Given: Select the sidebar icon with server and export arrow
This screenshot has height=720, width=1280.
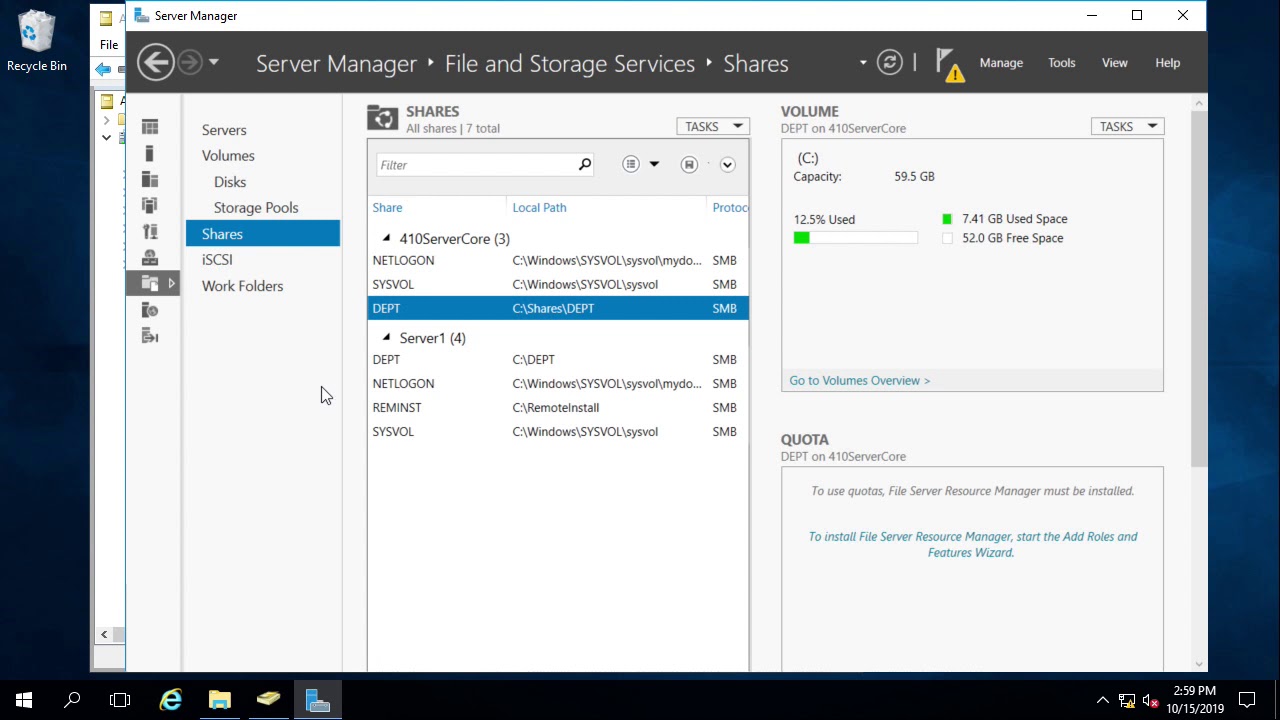Looking at the screenshot, I should (150, 336).
